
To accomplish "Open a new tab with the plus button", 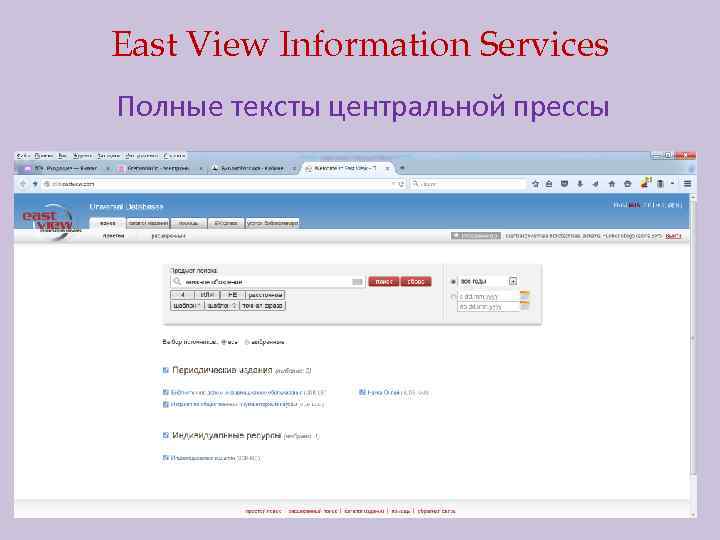I will [402, 168].
